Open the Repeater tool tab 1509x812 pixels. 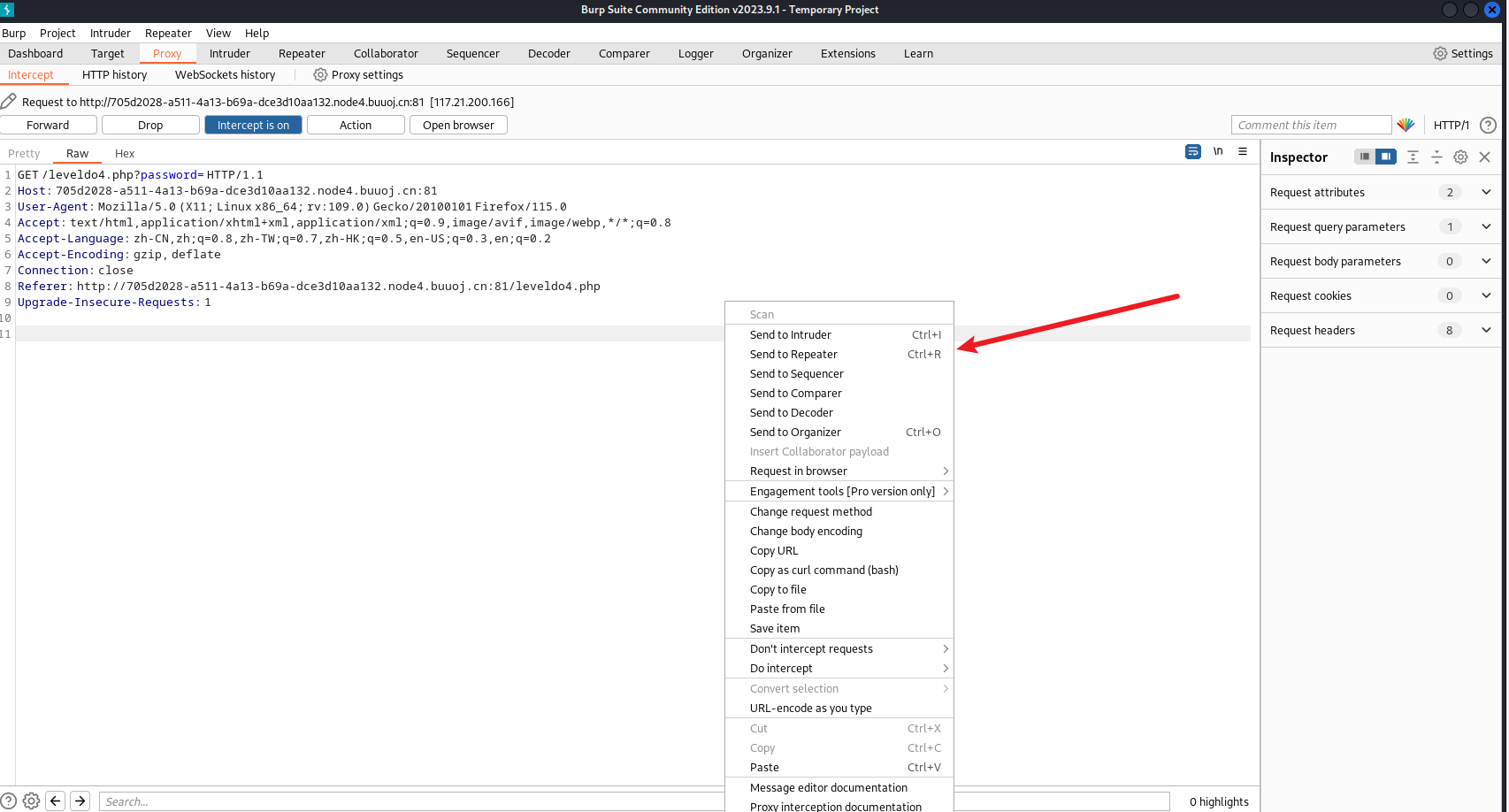tap(302, 53)
